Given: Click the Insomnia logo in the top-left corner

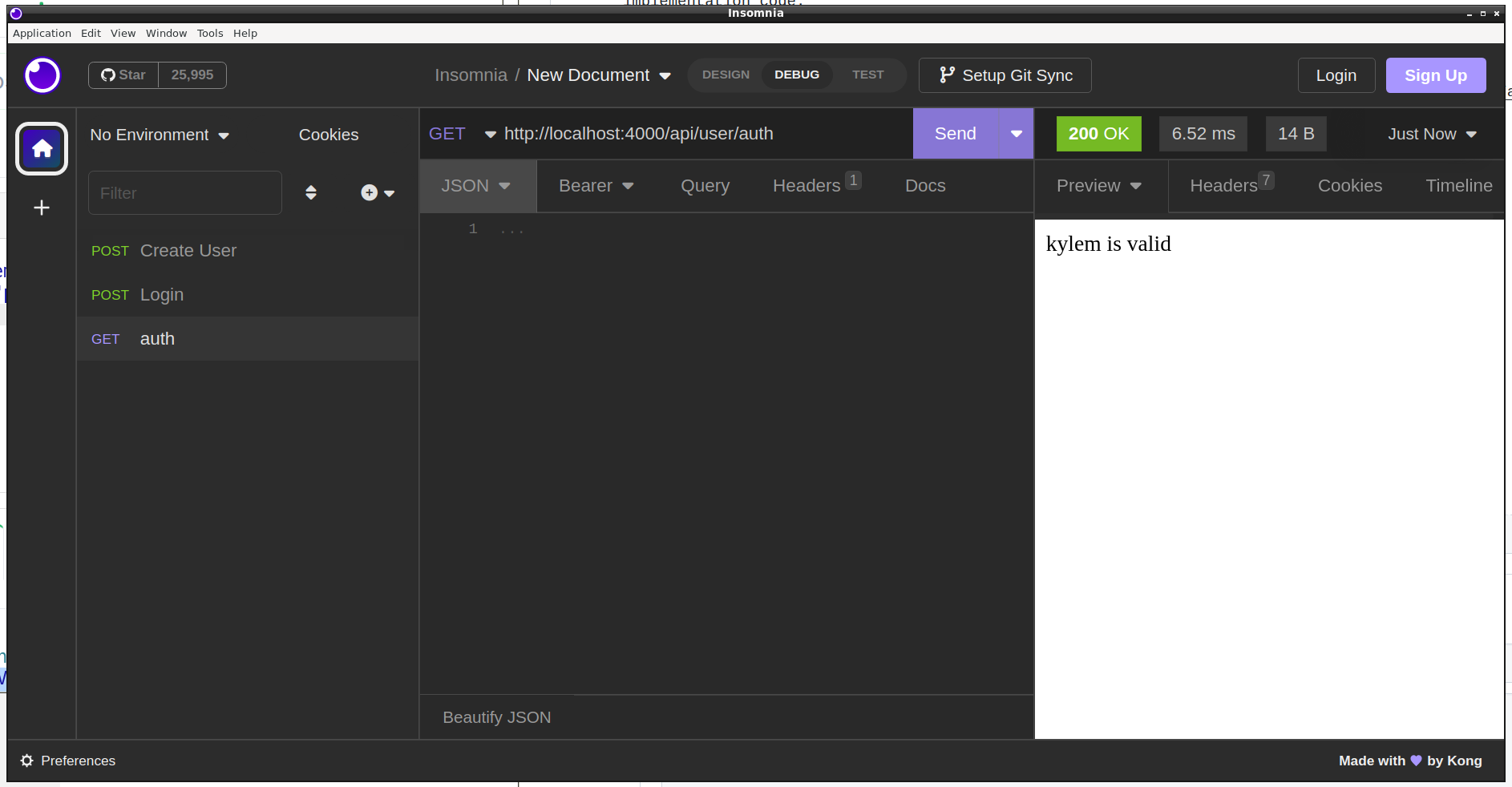Looking at the screenshot, I should tap(42, 75).
